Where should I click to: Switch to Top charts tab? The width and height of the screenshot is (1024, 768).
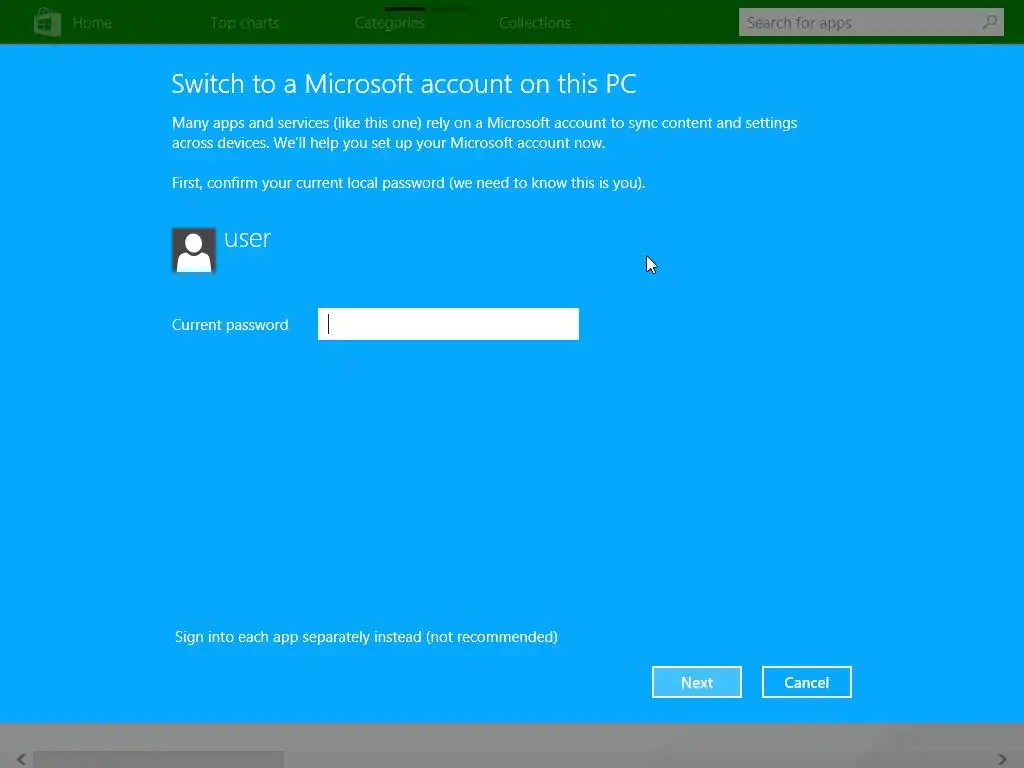tap(245, 23)
